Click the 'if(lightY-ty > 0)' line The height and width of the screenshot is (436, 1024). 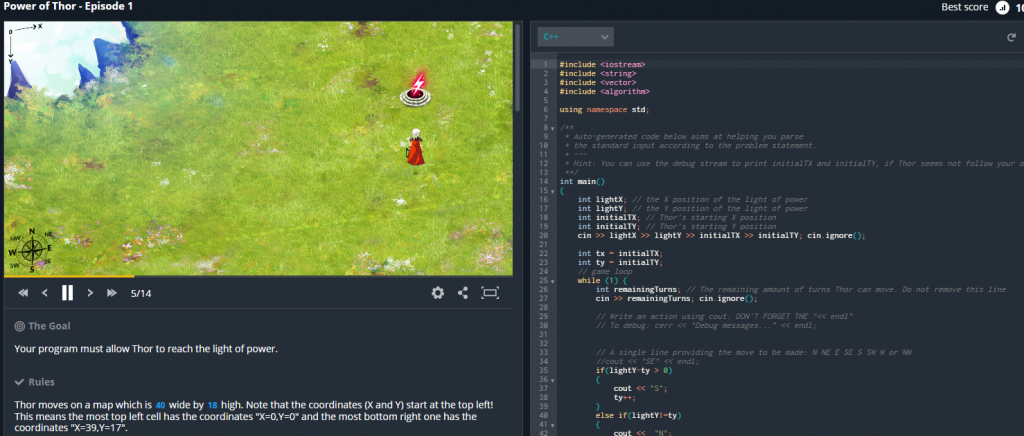(x=633, y=371)
